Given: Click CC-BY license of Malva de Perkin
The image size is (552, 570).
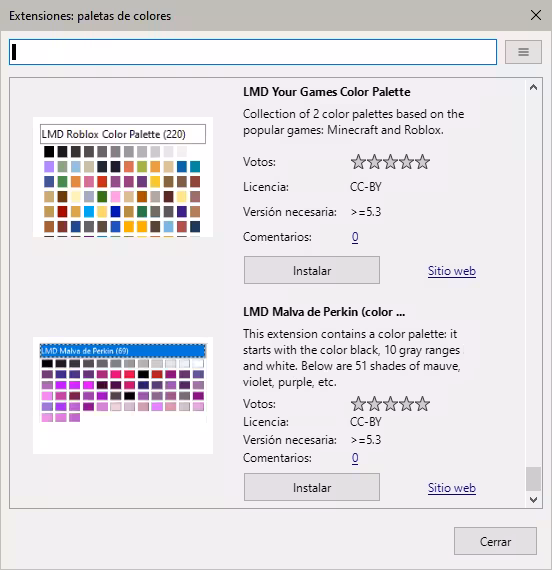Looking at the screenshot, I should [365, 422].
